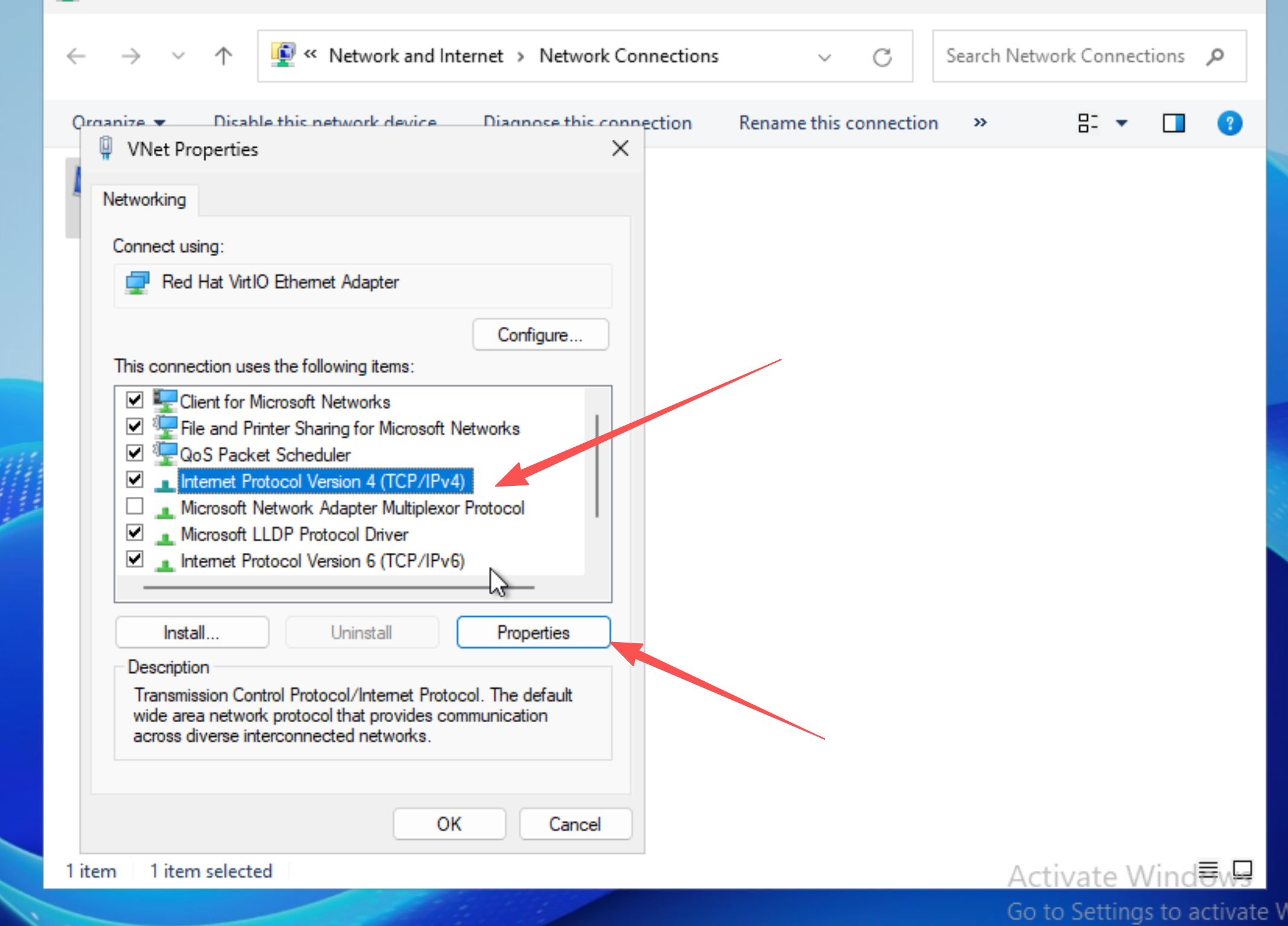
Task: Refresh the Network Connections view
Action: point(882,57)
